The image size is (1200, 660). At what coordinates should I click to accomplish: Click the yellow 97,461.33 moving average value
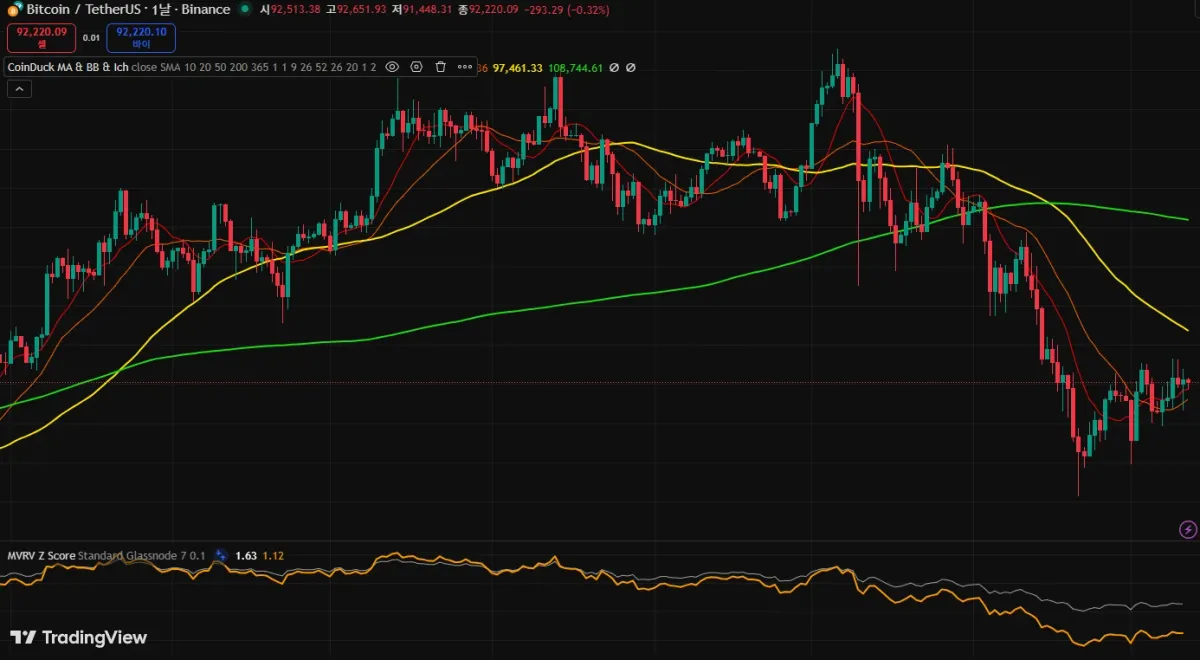(x=518, y=68)
